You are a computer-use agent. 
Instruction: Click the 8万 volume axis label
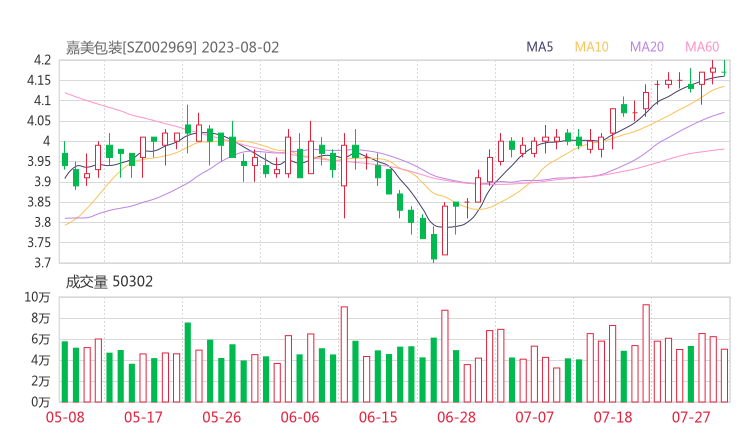click(41, 318)
